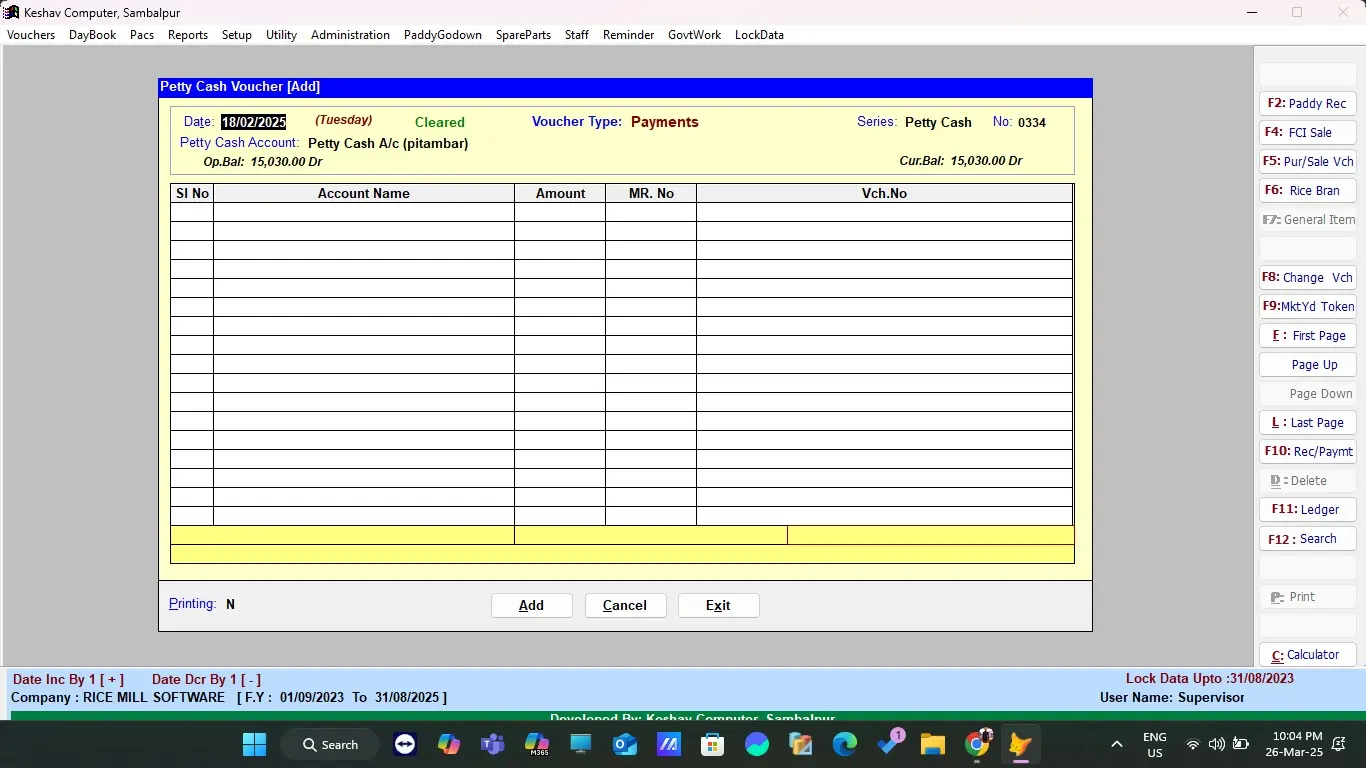Screen dimensions: 1366x768
Task: Click the Exit button
Action: (718, 606)
